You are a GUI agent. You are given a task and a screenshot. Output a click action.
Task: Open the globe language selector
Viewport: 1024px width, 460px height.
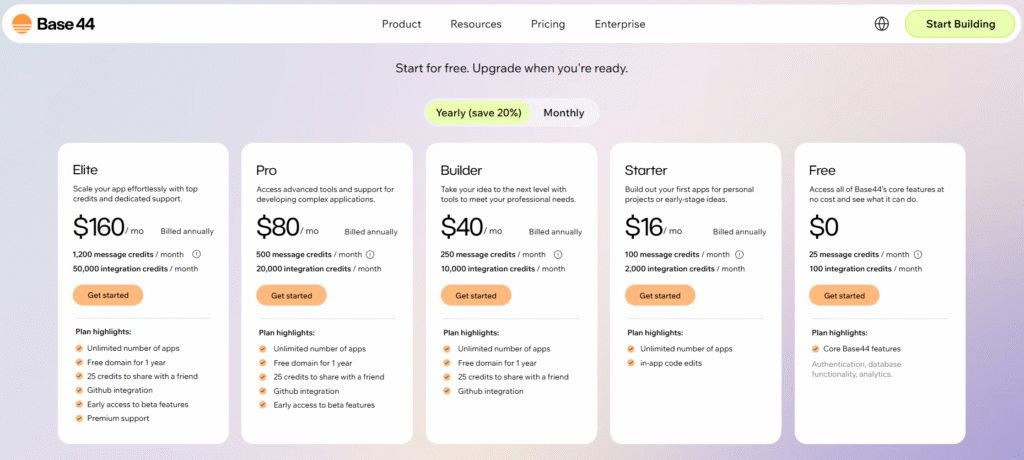pyautogui.click(x=881, y=24)
